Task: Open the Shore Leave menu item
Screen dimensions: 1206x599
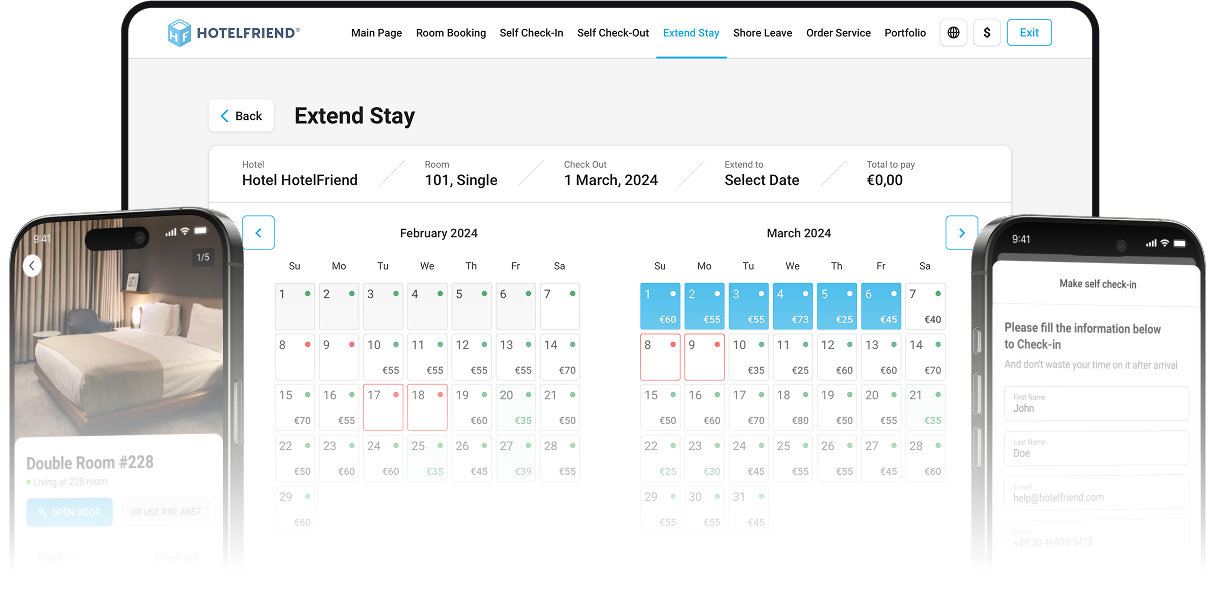Action: click(x=762, y=33)
